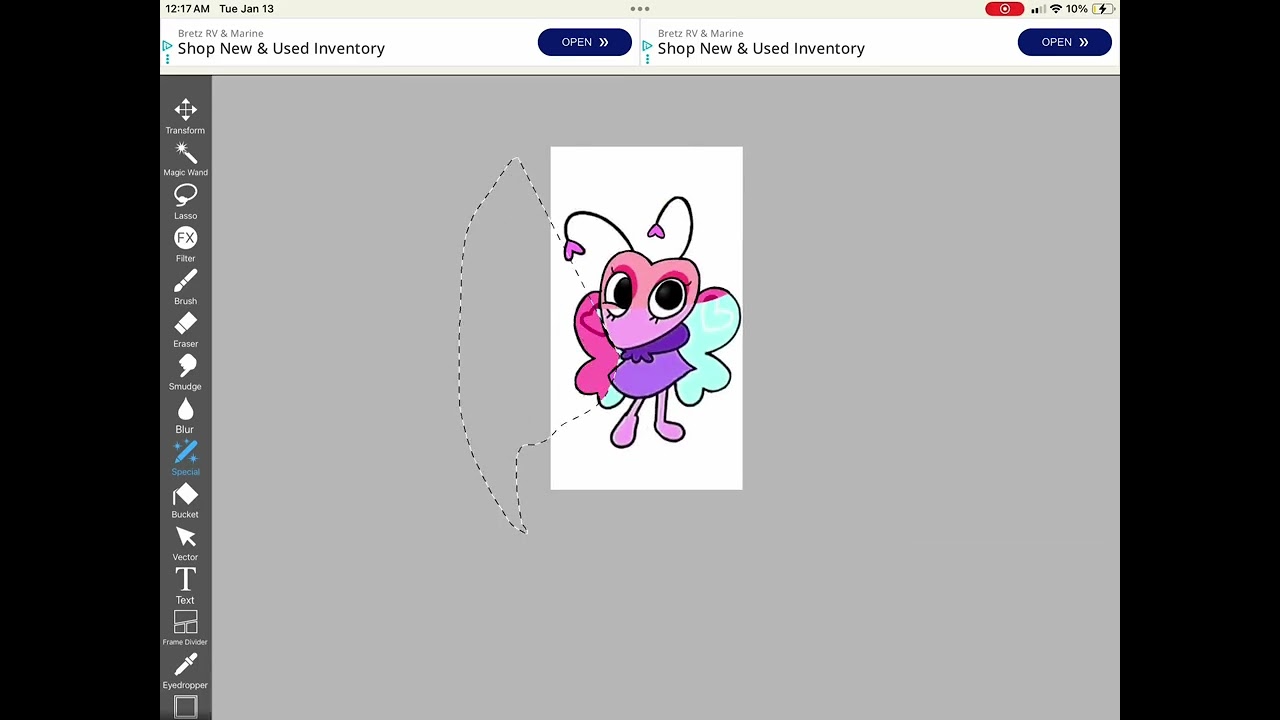
Task: Select the Eraser tool
Action: click(185, 330)
